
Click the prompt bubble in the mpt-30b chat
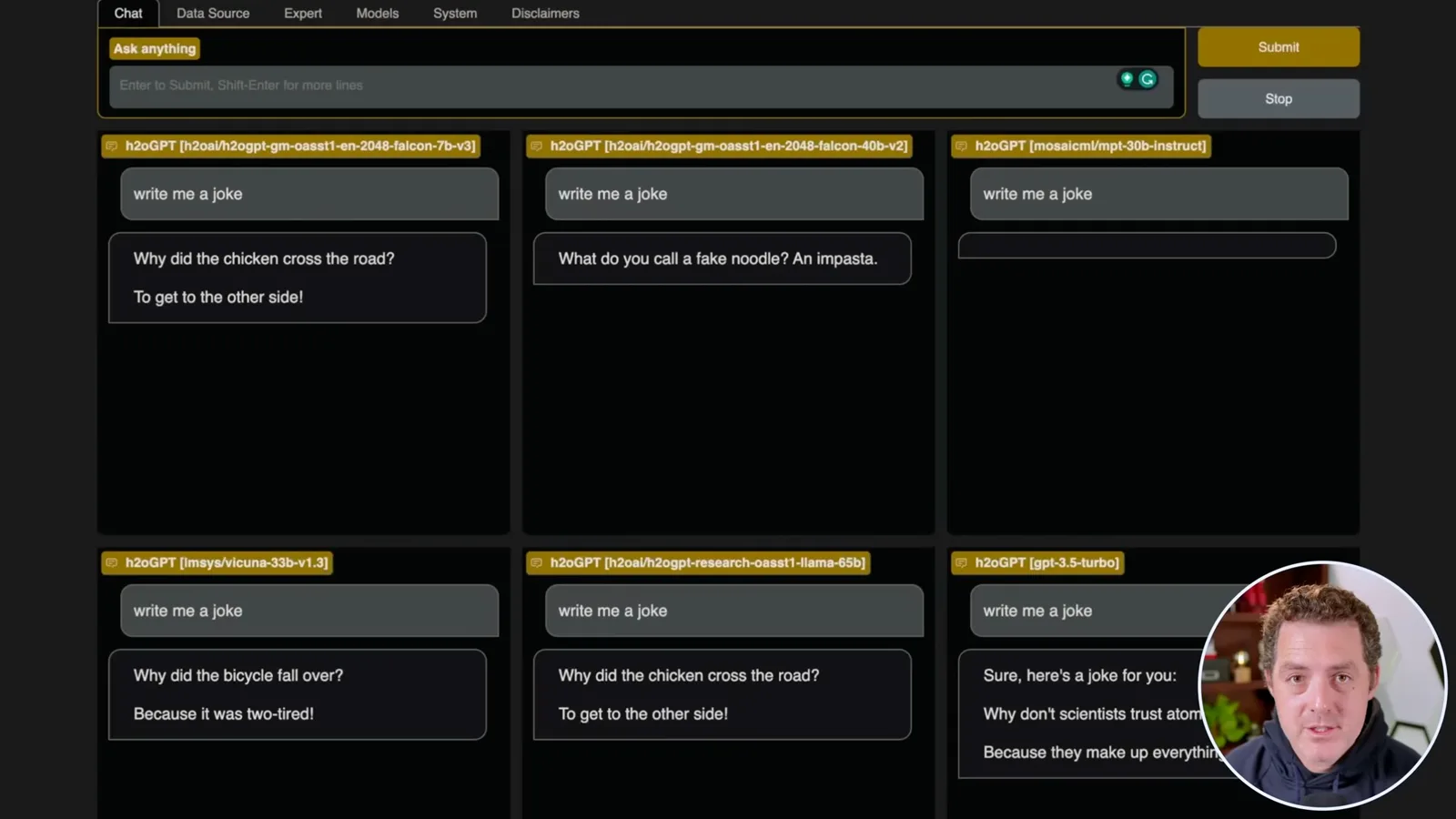1159,194
